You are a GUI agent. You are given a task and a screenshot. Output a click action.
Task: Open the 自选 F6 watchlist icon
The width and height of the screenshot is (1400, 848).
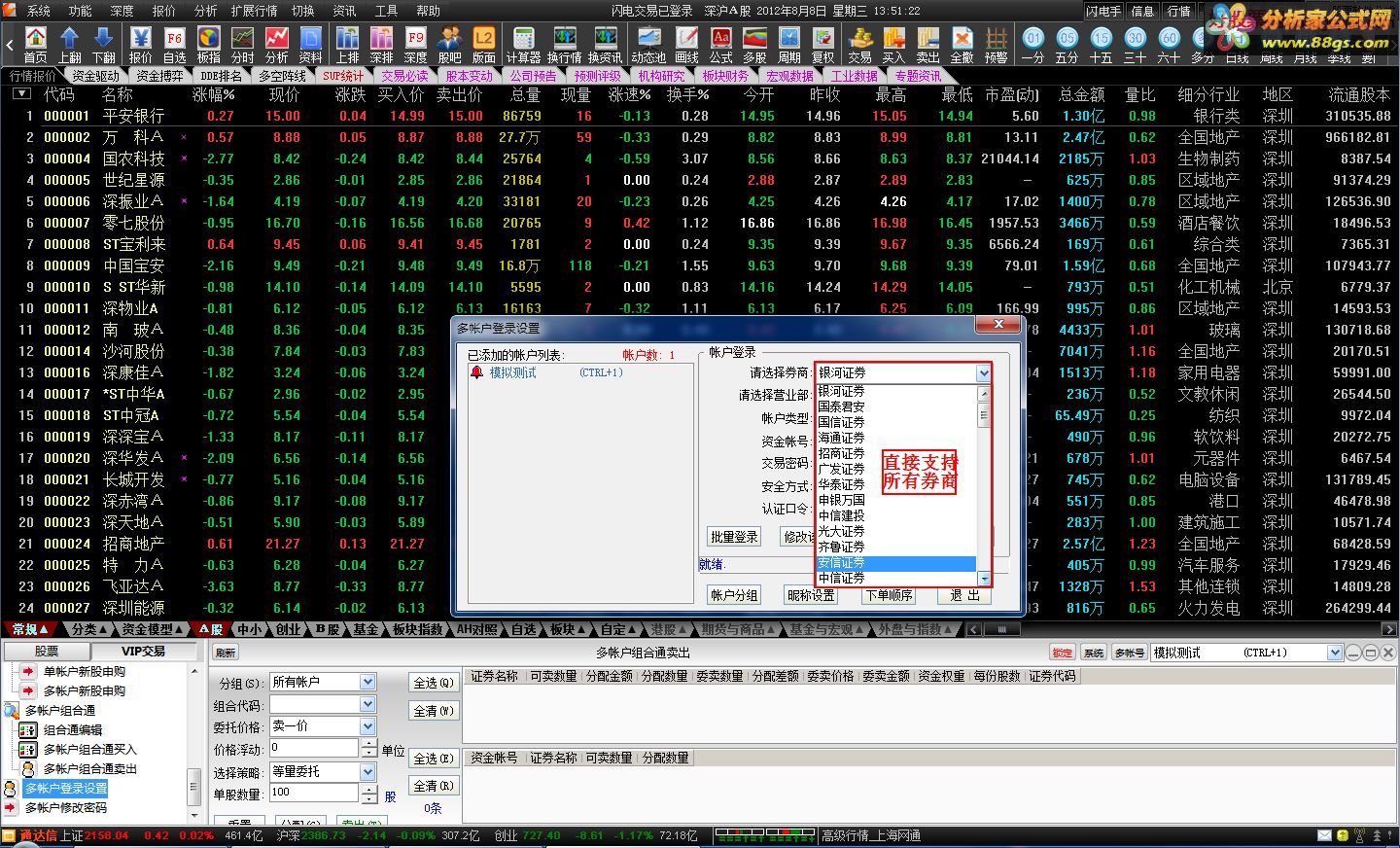[x=175, y=44]
